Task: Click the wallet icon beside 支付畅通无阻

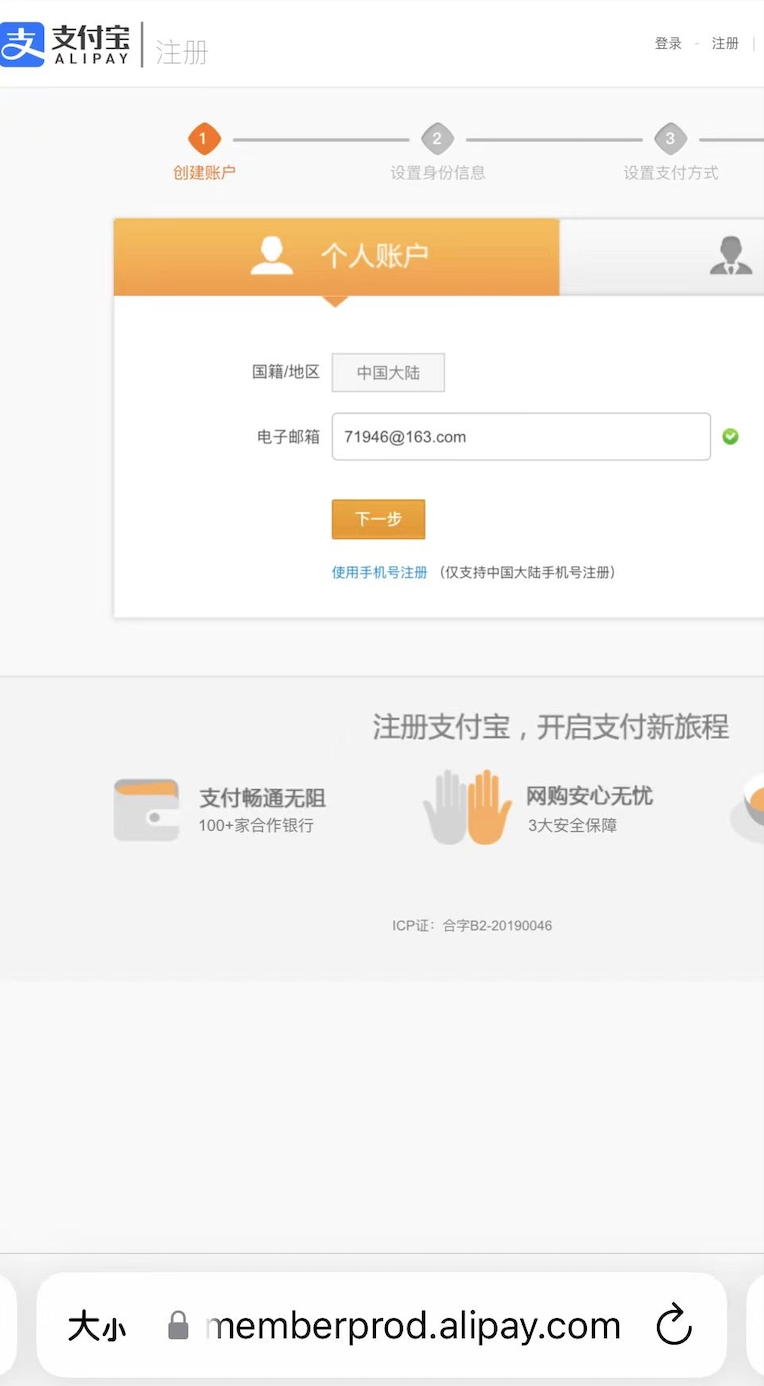Action: [146, 809]
